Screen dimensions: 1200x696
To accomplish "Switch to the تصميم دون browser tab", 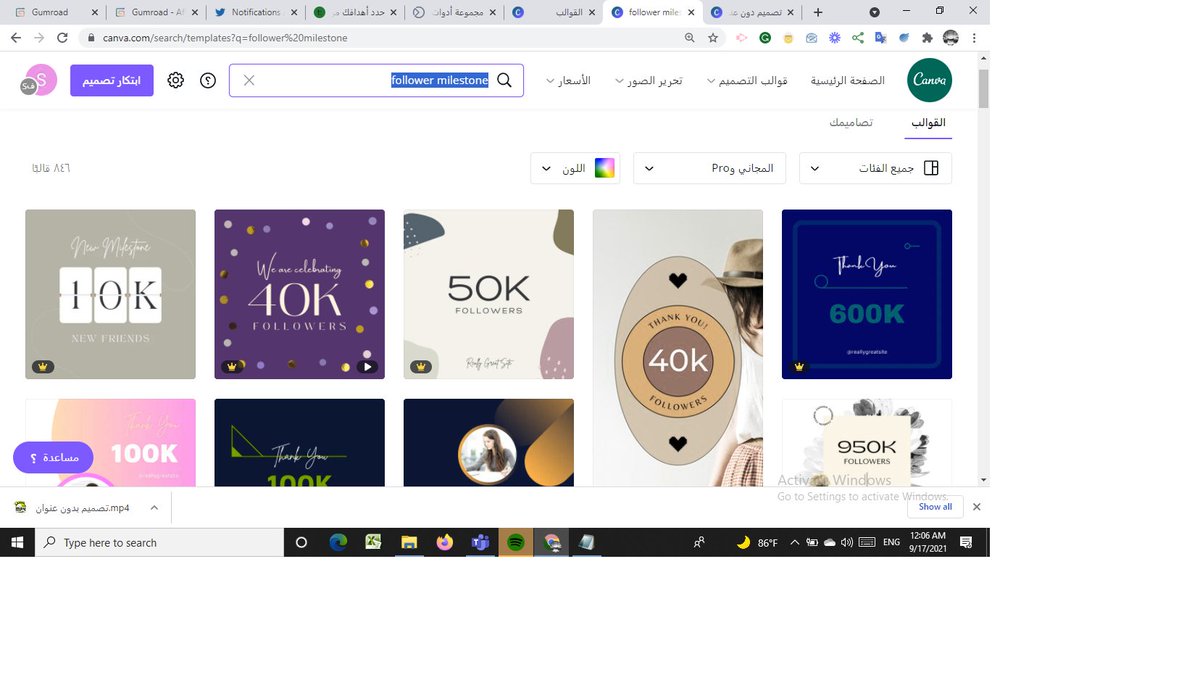I will pyautogui.click(x=753, y=12).
